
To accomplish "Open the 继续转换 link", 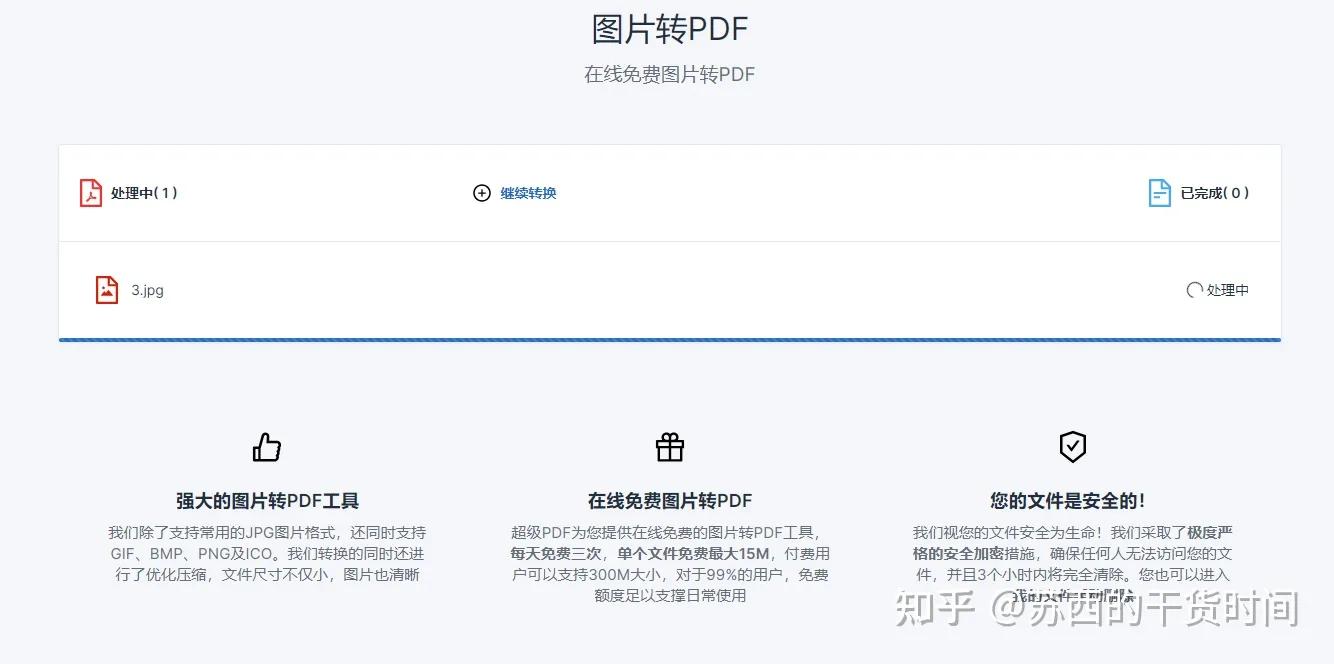I will pos(527,193).
